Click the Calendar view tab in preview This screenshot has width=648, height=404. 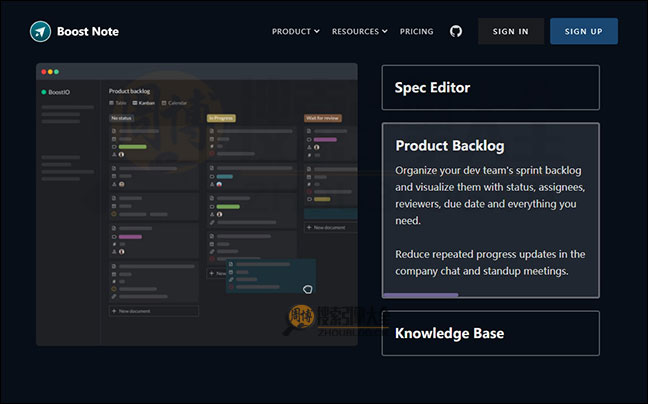coord(174,103)
